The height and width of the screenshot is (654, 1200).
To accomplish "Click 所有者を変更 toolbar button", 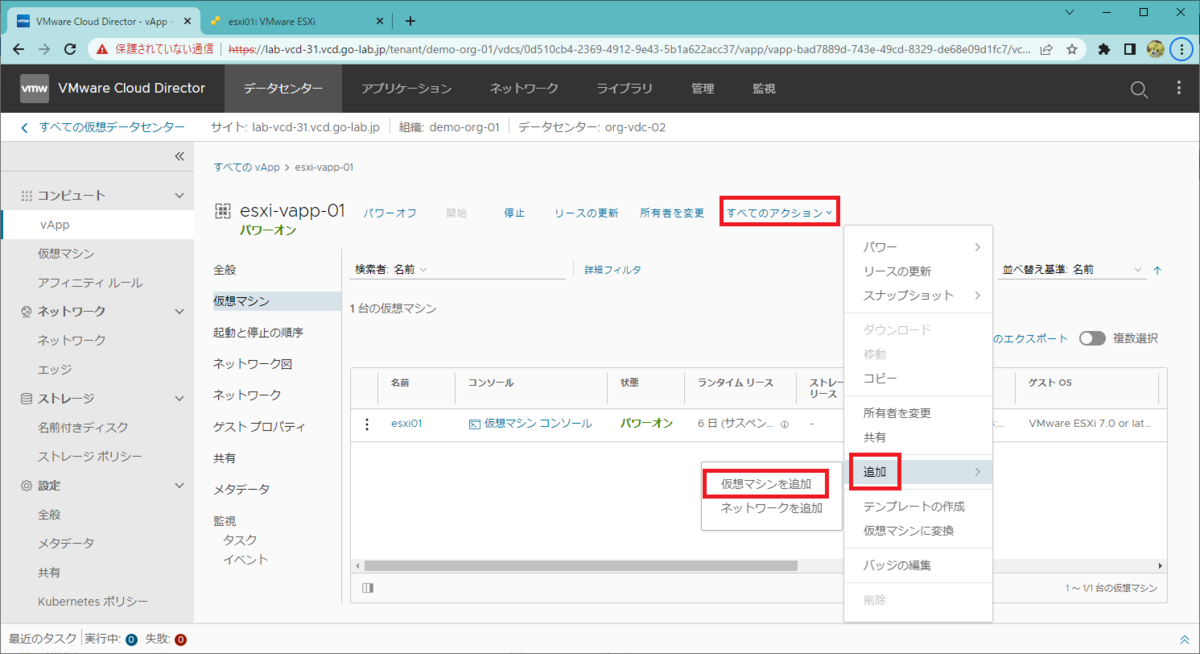I will point(672,213).
